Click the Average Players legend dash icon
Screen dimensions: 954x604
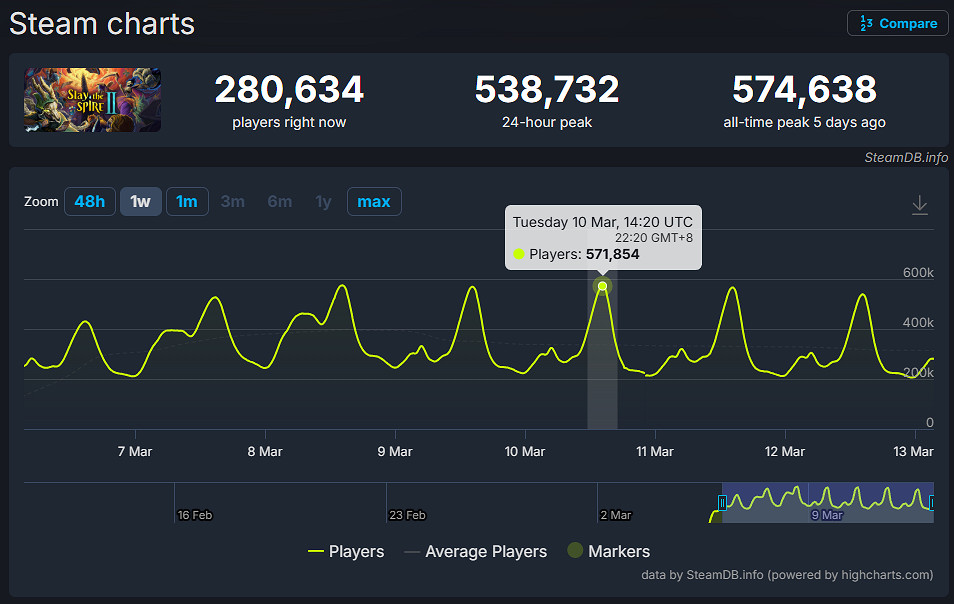click(x=411, y=552)
